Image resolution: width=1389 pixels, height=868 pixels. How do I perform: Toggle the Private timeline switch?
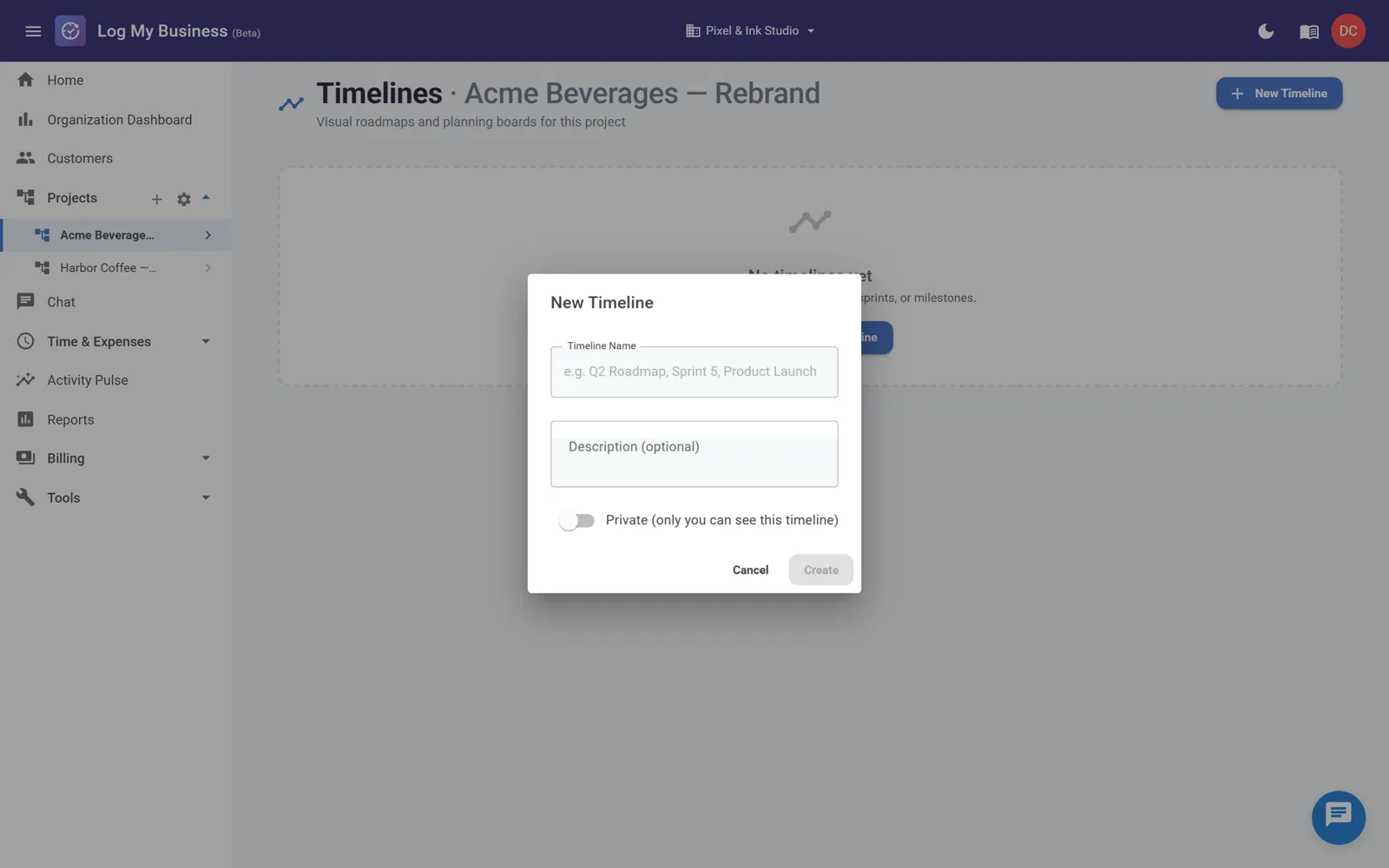pos(577,521)
